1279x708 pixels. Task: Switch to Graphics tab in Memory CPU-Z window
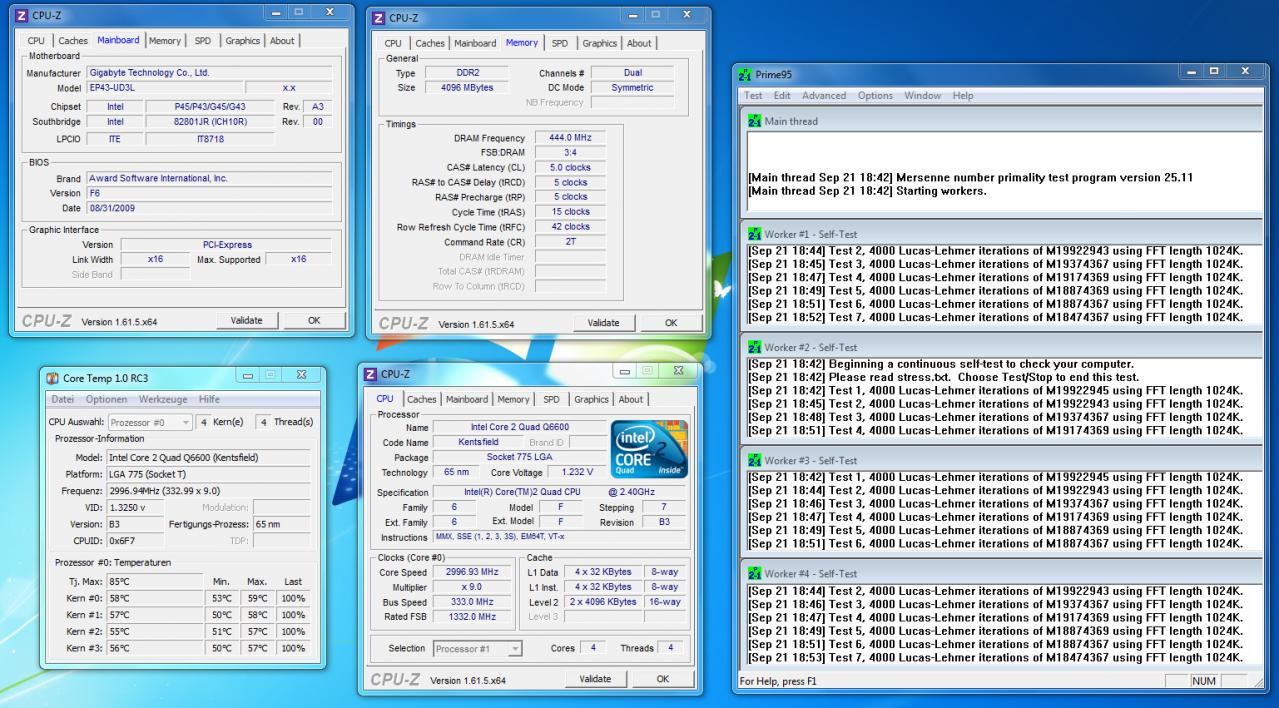pyautogui.click(x=600, y=44)
